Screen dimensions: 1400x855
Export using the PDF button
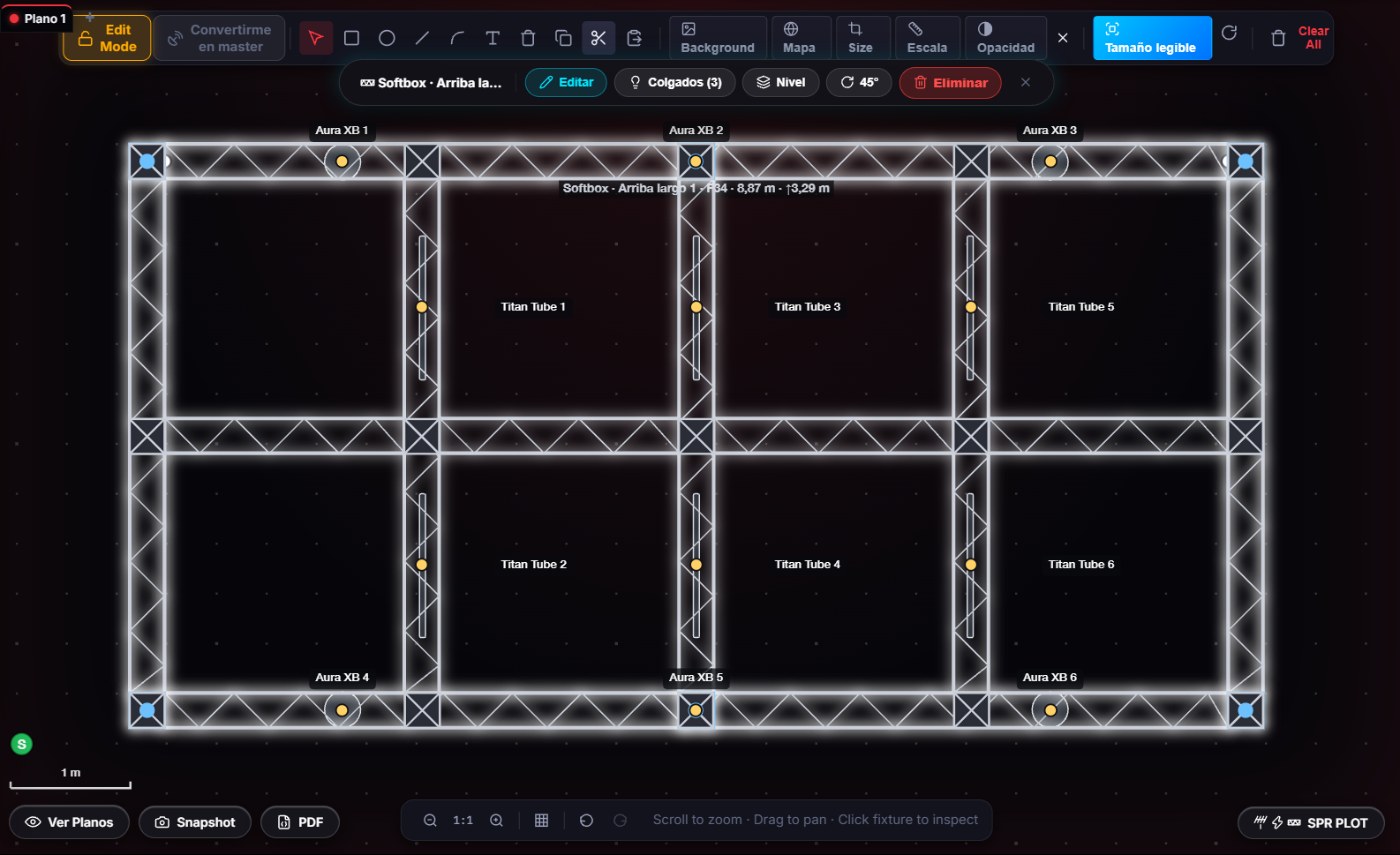click(300, 822)
